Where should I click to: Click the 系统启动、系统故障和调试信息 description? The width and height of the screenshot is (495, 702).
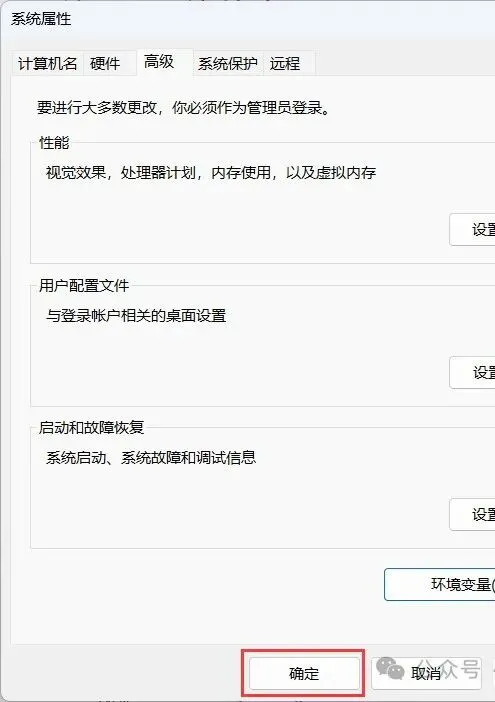click(x=151, y=458)
